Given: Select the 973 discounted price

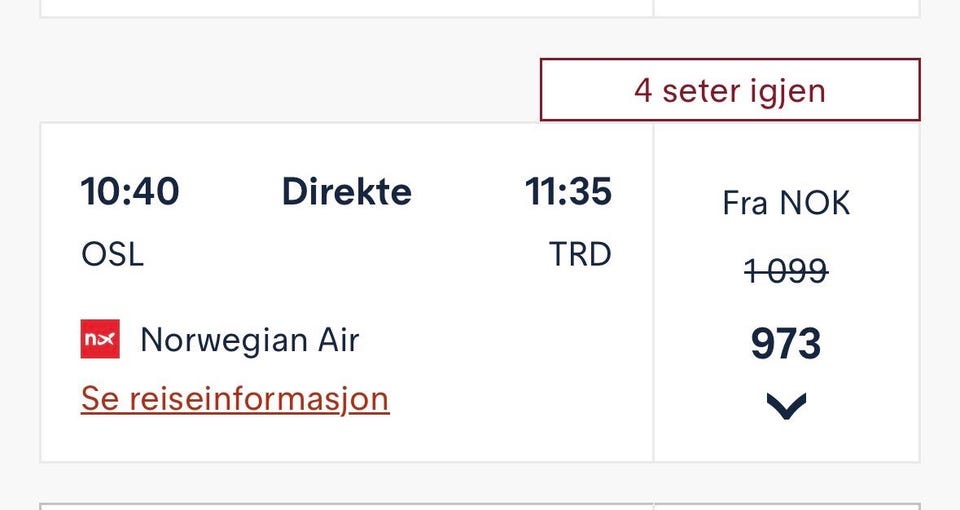Looking at the screenshot, I should (786, 343).
